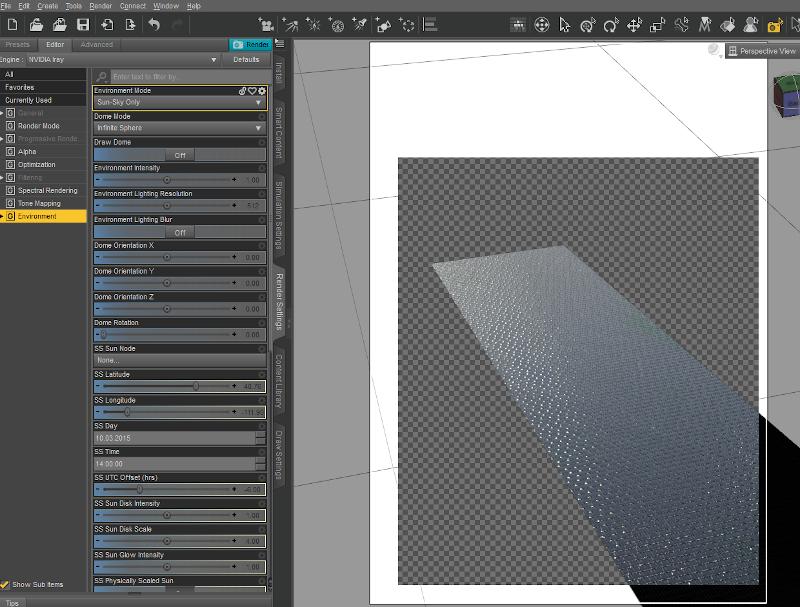Click the Environment Intensity slider handle

[166, 180]
